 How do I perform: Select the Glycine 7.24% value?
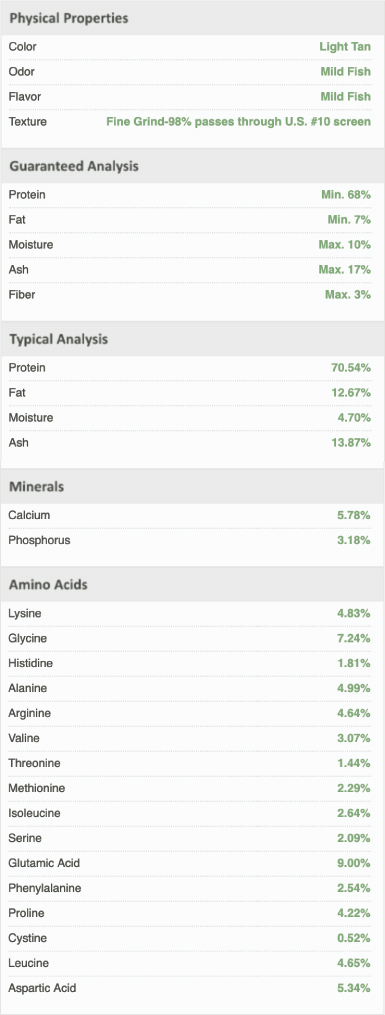click(354, 639)
